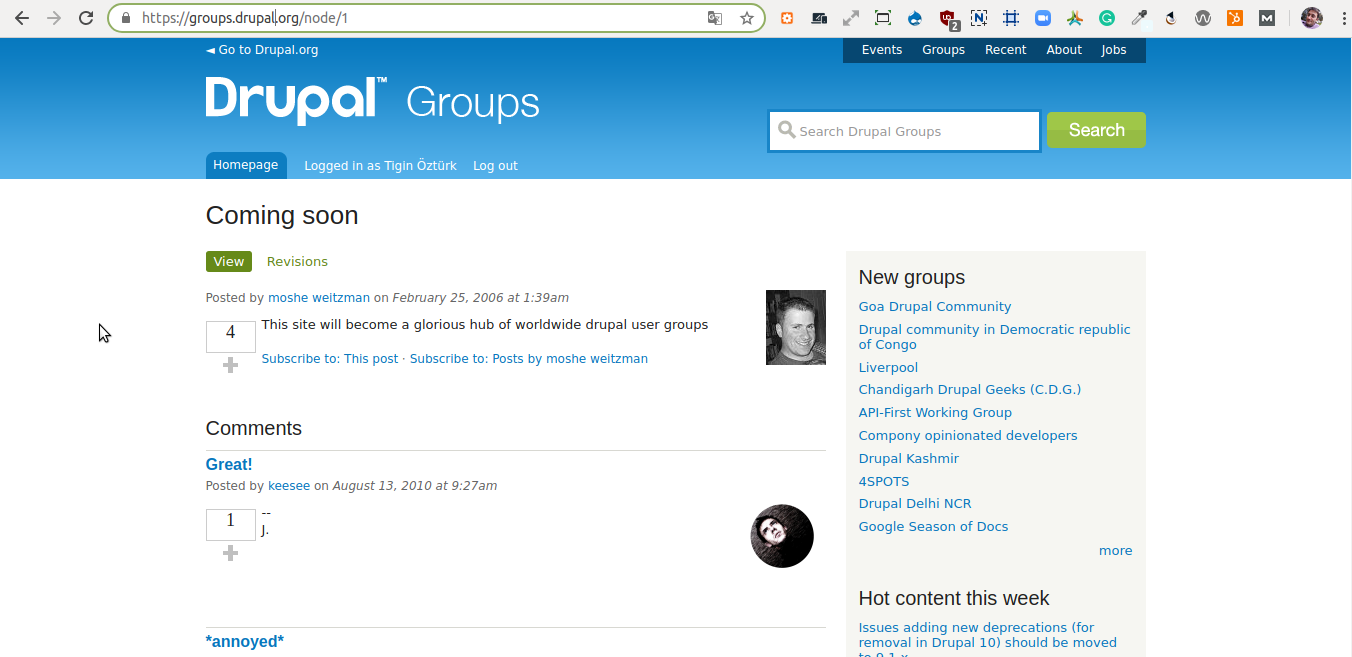Open the 4SPOTS group
The height and width of the screenshot is (657, 1352).
click(x=884, y=482)
